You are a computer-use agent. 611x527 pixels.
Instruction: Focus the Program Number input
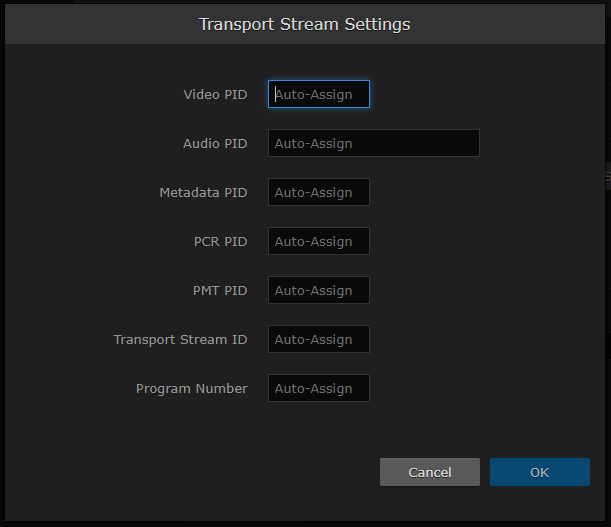[318, 388]
